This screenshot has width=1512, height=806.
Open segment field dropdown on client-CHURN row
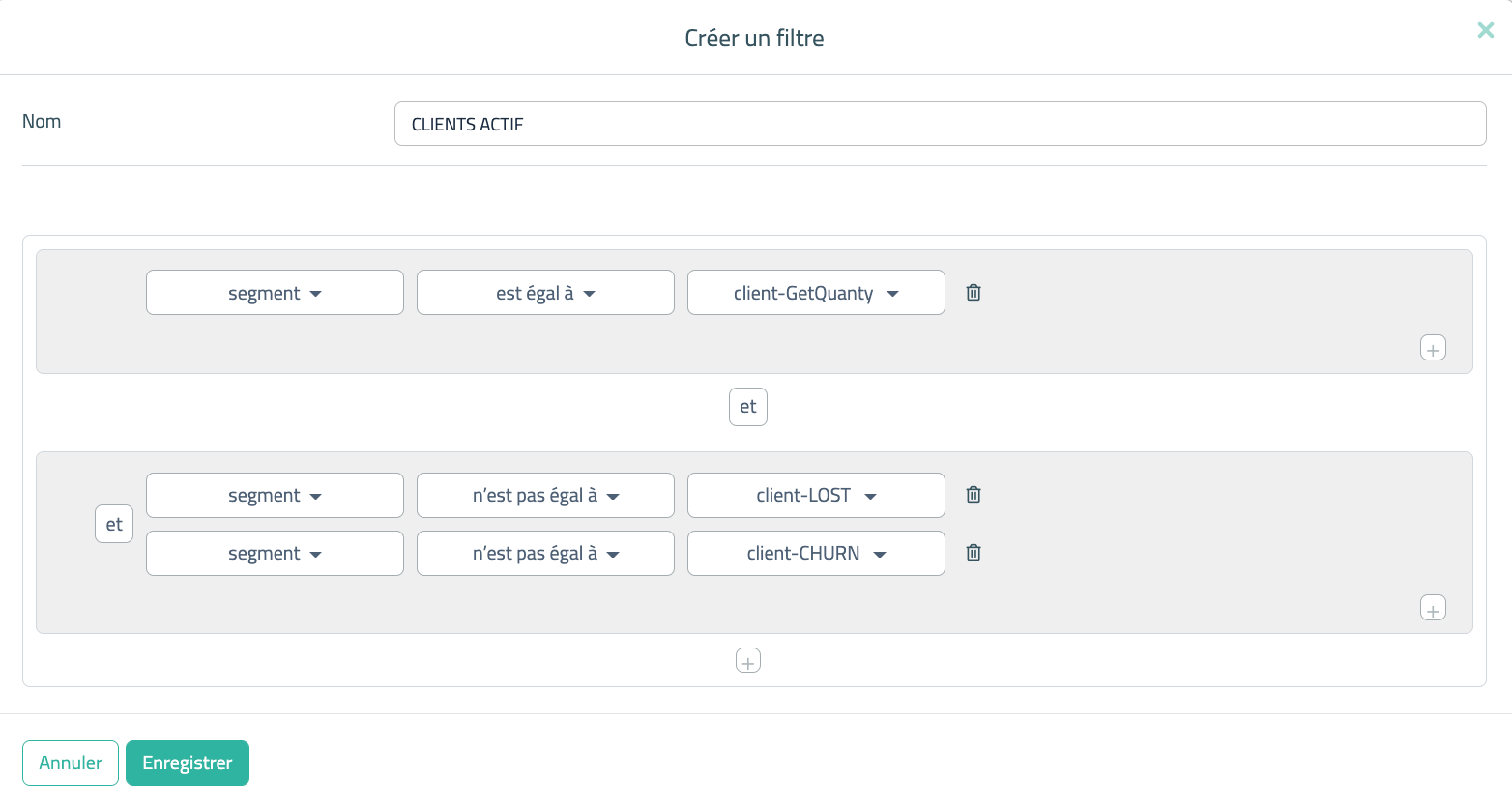[275, 554]
